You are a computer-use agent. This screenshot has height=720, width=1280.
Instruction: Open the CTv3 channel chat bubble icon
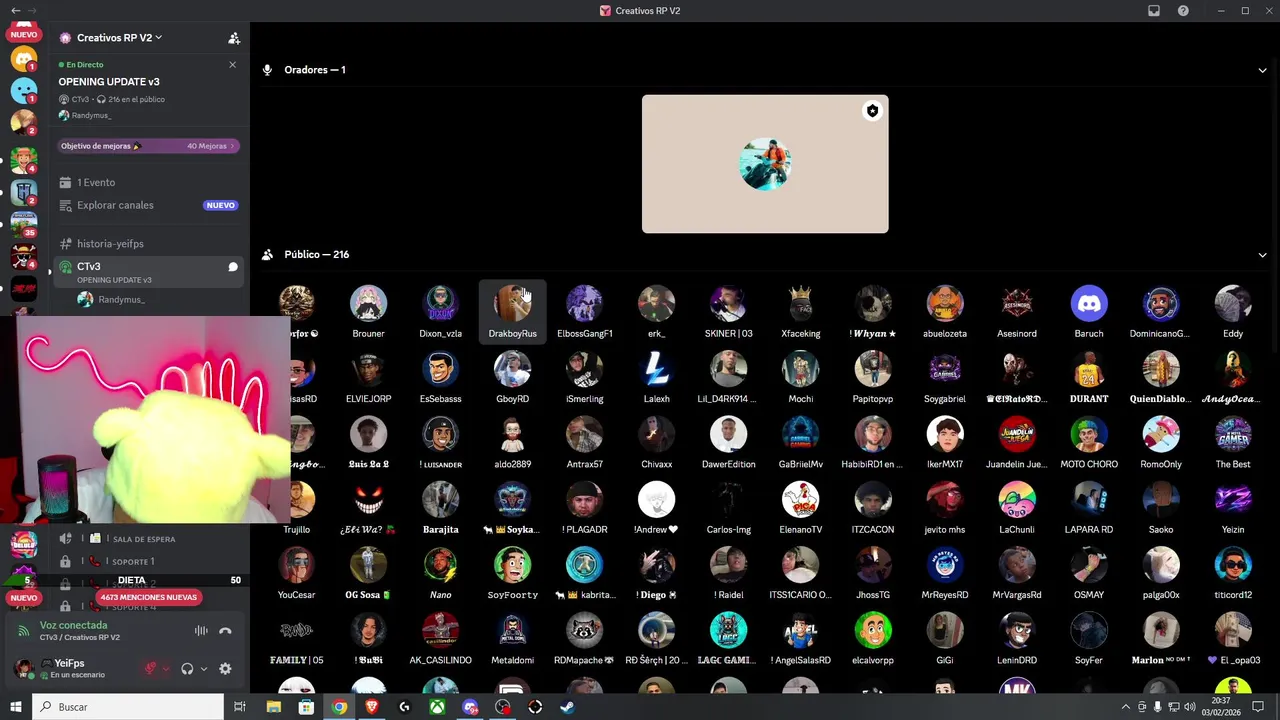pos(233,267)
